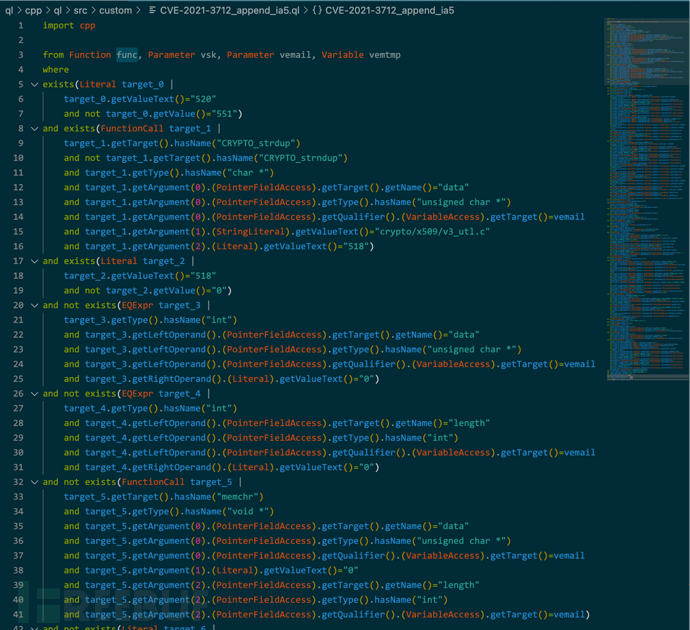This screenshot has height=630, width=690.
Task: Collapse the fold chevron at line 17
Action: [x=34, y=261]
